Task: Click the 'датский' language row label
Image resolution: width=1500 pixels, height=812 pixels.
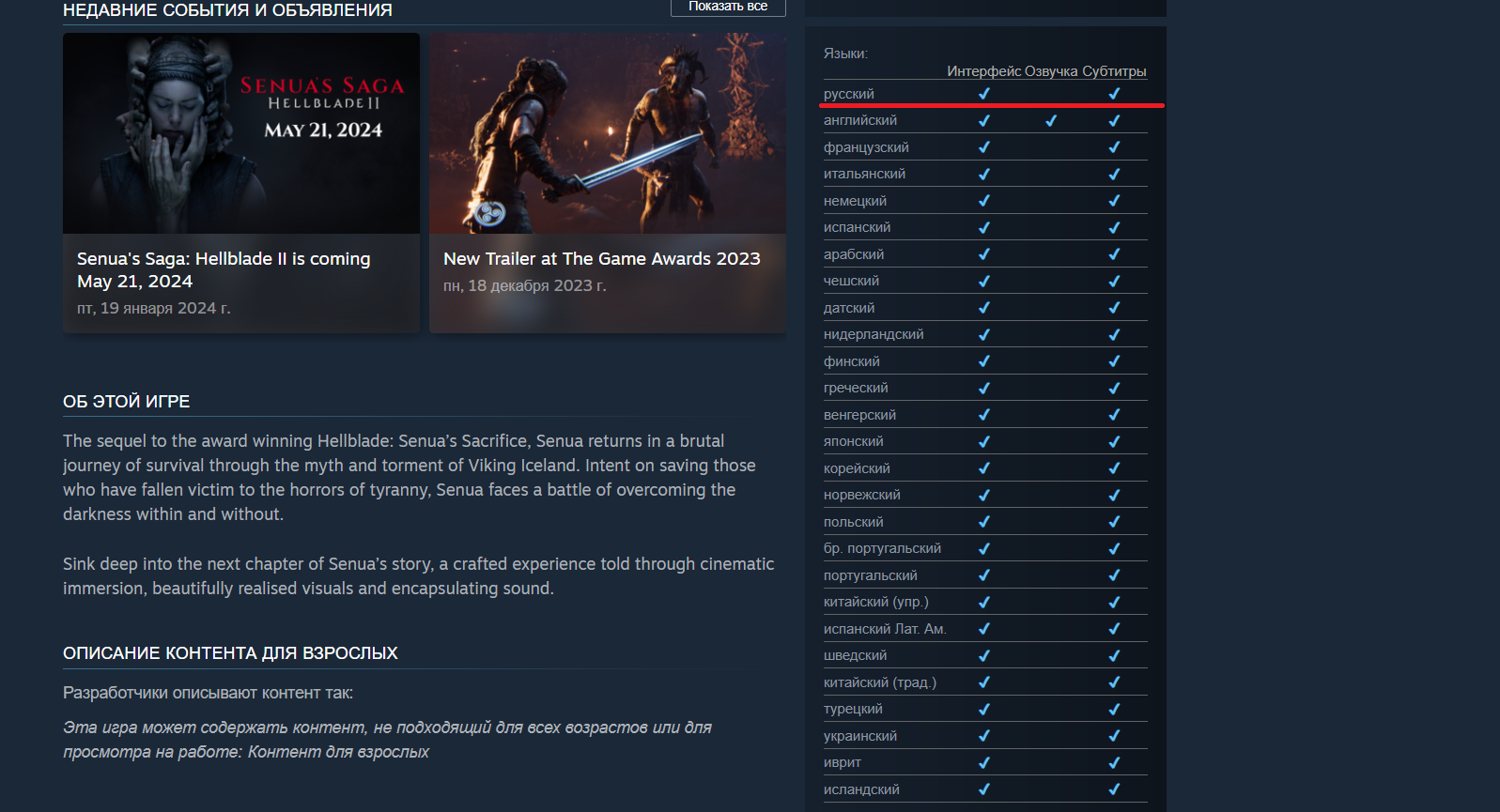Action: coord(849,308)
